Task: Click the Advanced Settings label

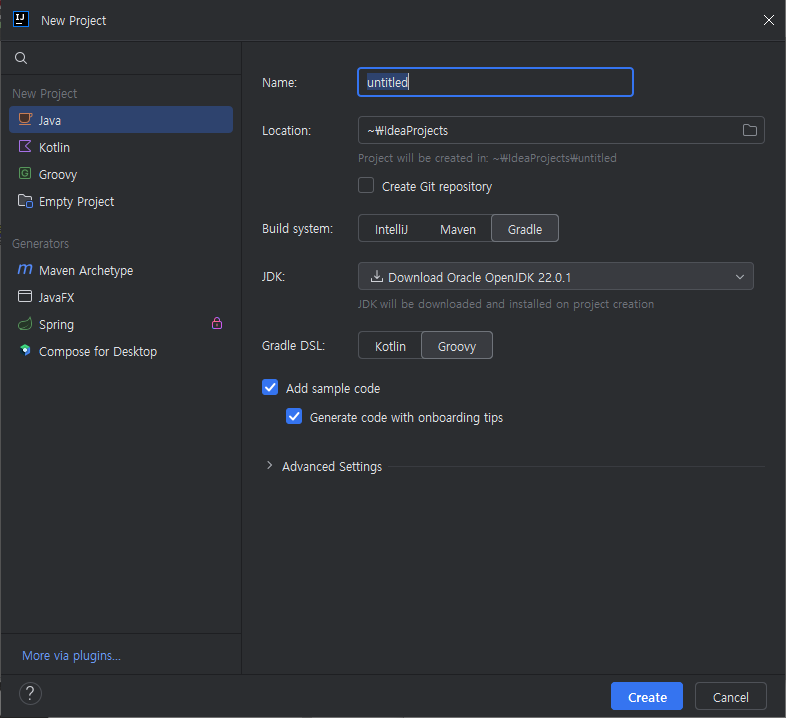Action: [332, 466]
